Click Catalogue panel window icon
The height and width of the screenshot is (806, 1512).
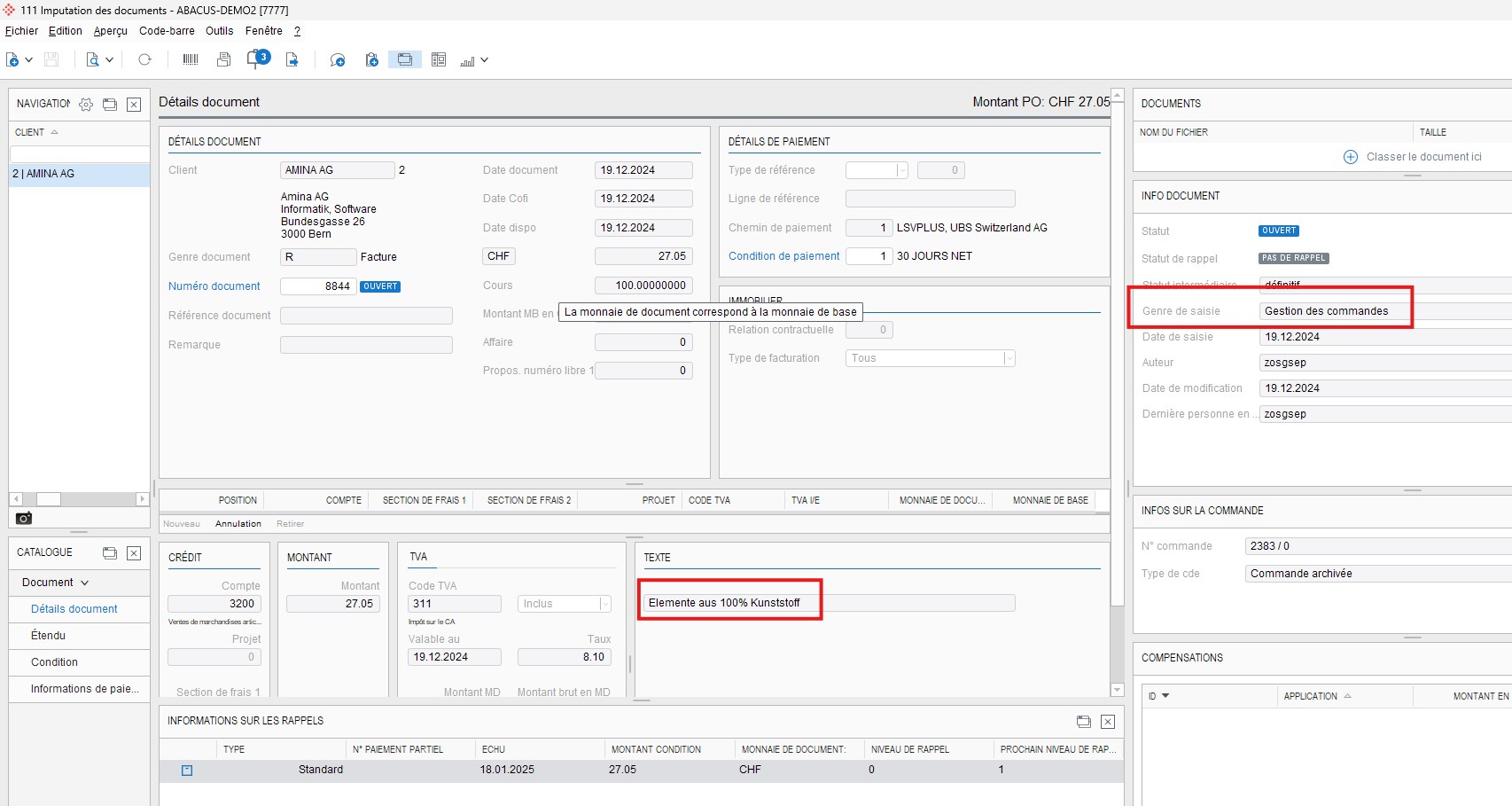pyautogui.click(x=110, y=553)
